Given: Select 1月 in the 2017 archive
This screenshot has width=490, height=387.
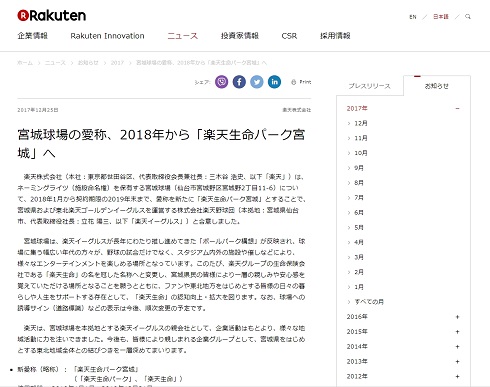Looking at the screenshot, I should coord(359,287).
